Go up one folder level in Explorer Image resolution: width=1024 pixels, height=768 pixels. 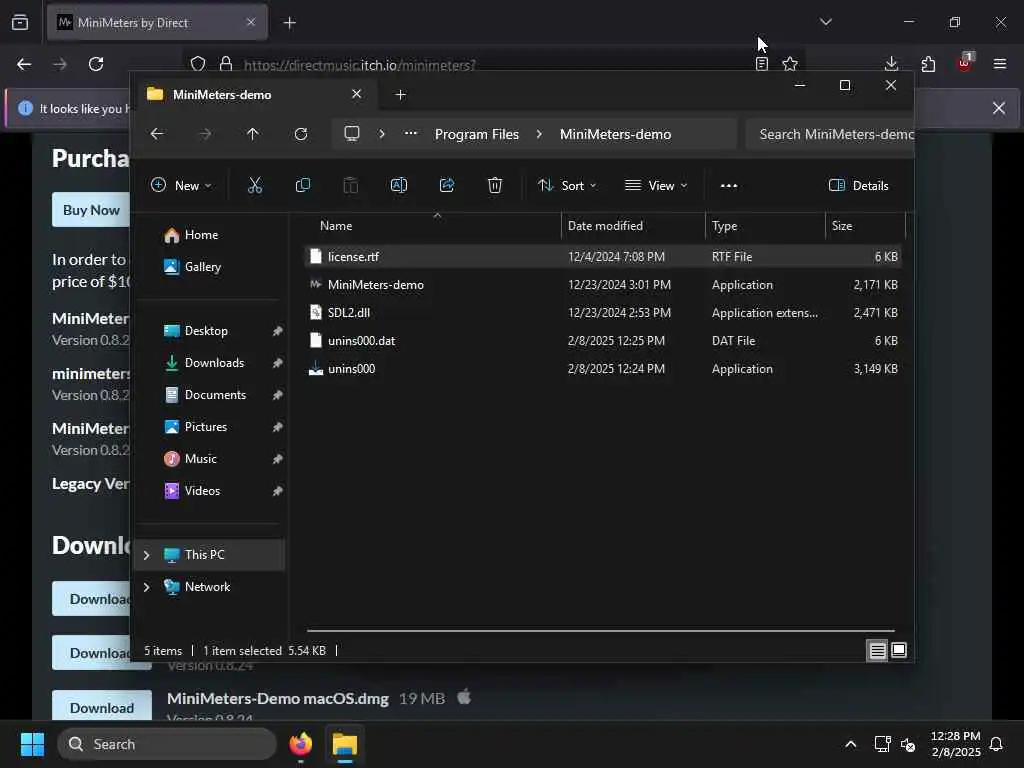pos(253,134)
